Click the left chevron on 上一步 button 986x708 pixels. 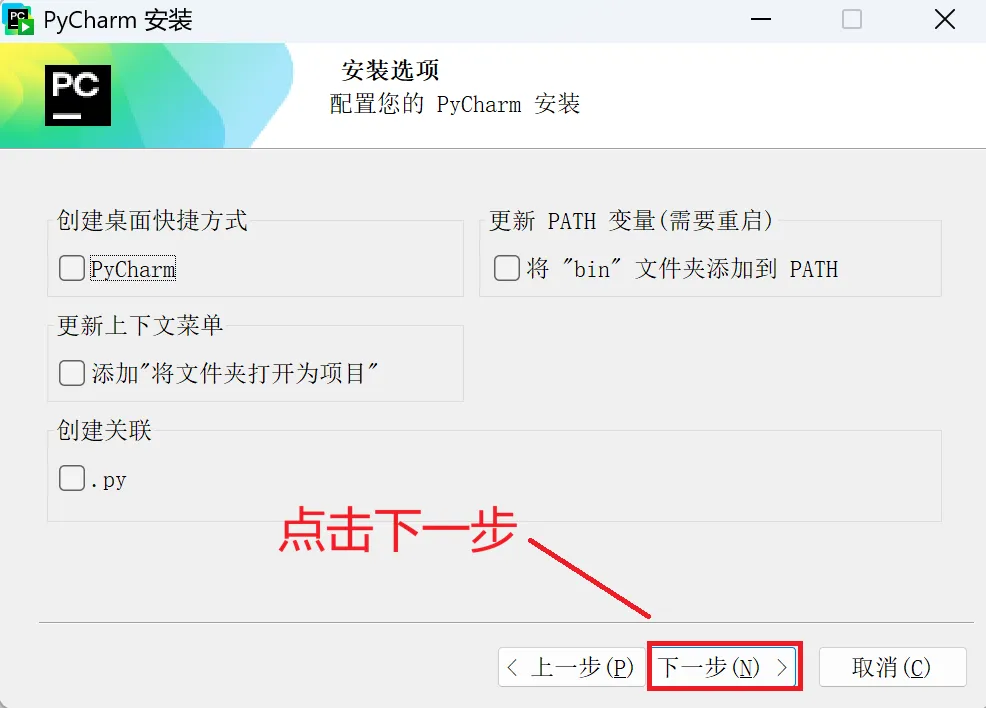(512, 667)
